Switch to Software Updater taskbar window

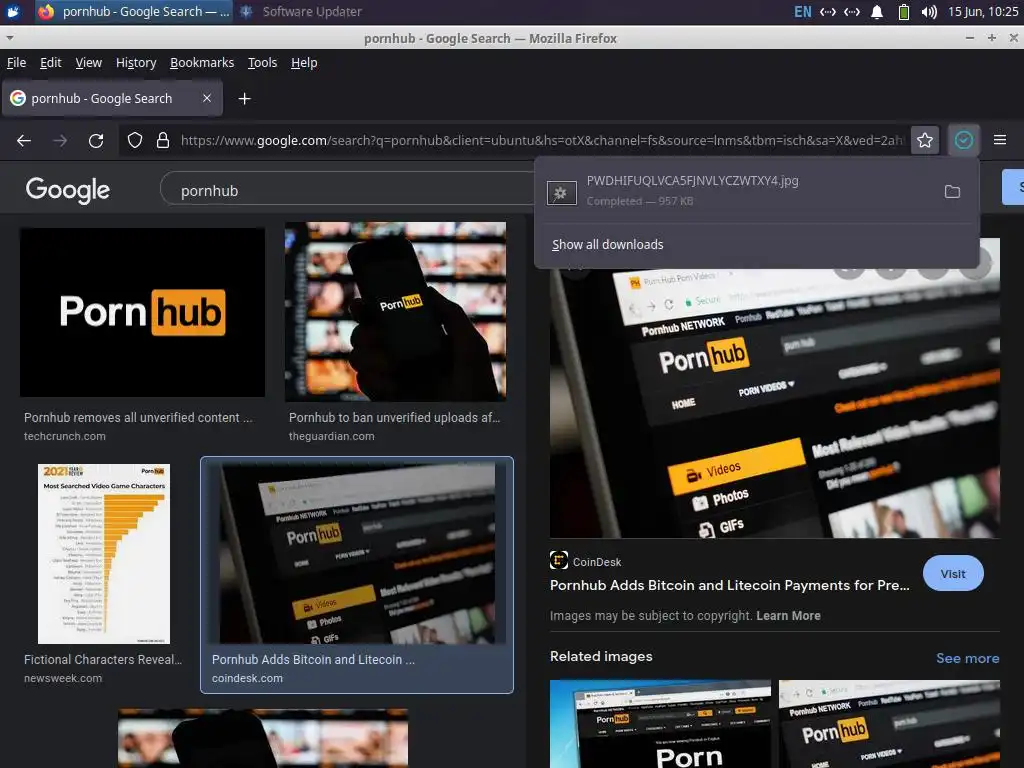click(x=302, y=12)
